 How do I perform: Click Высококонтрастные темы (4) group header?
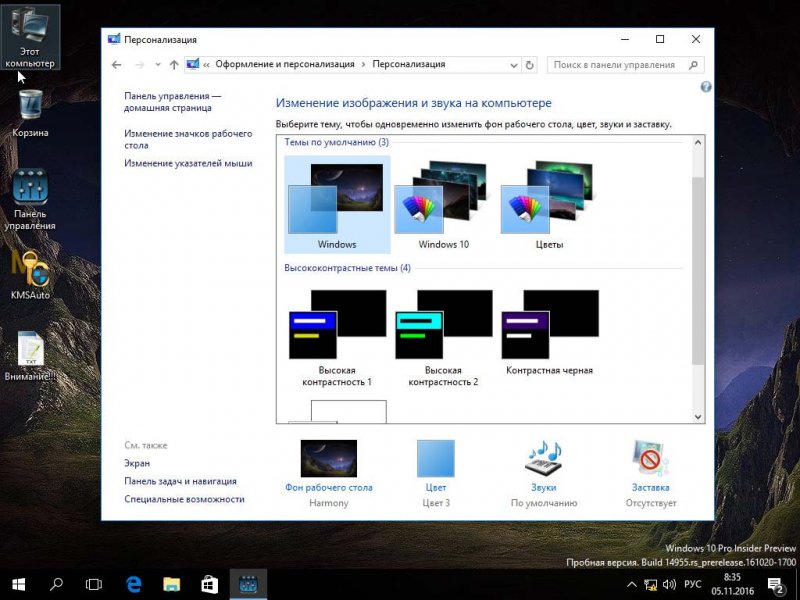[347, 268]
